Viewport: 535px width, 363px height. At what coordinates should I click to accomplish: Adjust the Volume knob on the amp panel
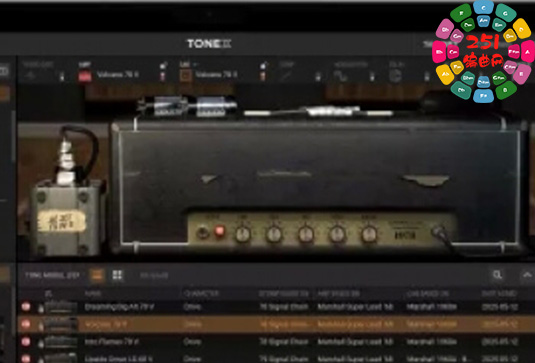[369, 234]
